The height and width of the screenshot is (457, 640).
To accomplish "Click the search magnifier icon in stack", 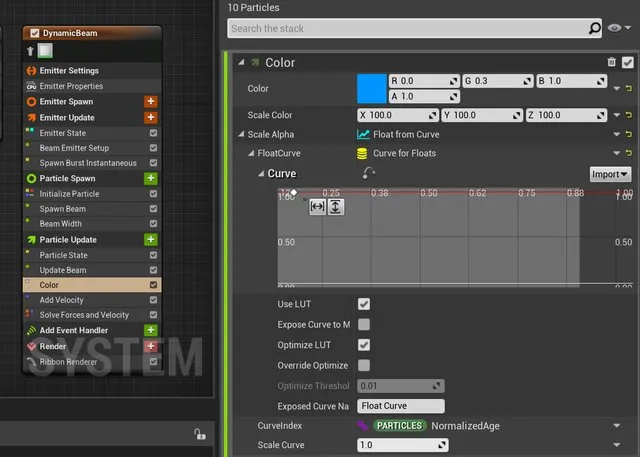I will [x=595, y=28].
